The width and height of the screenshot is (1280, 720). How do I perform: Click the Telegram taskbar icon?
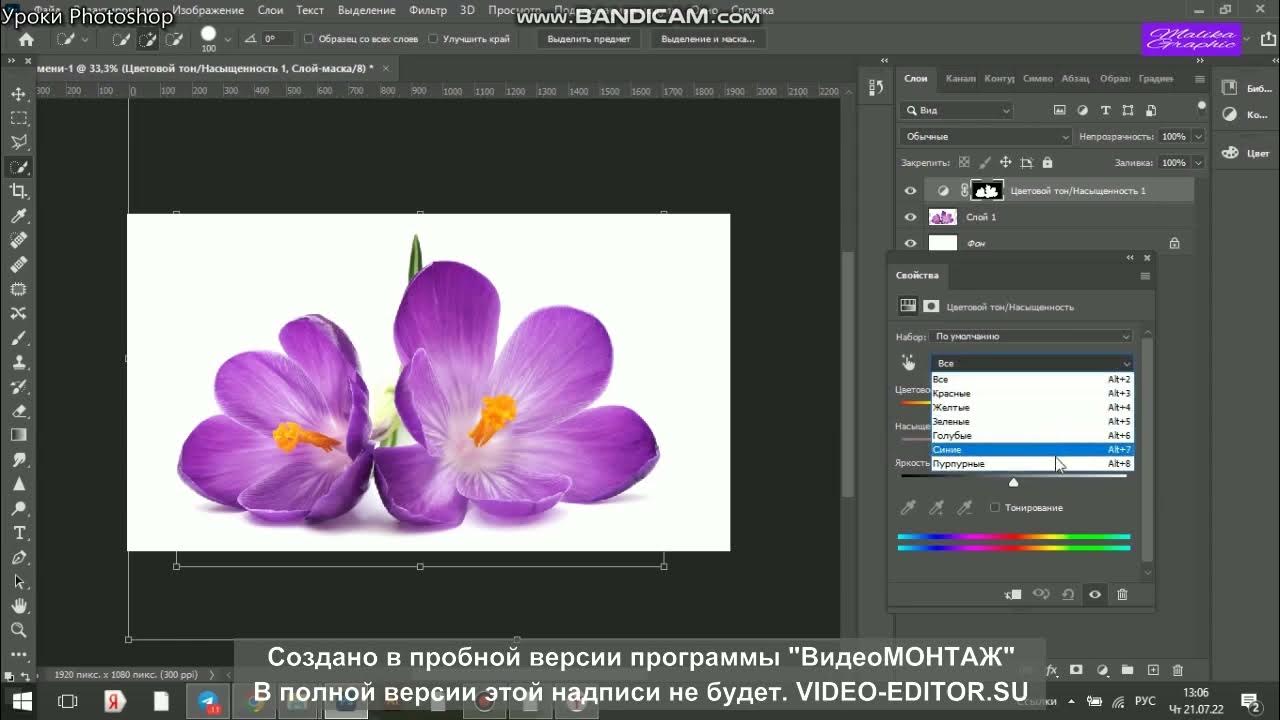pyautogui.click(x=208, y=701)
